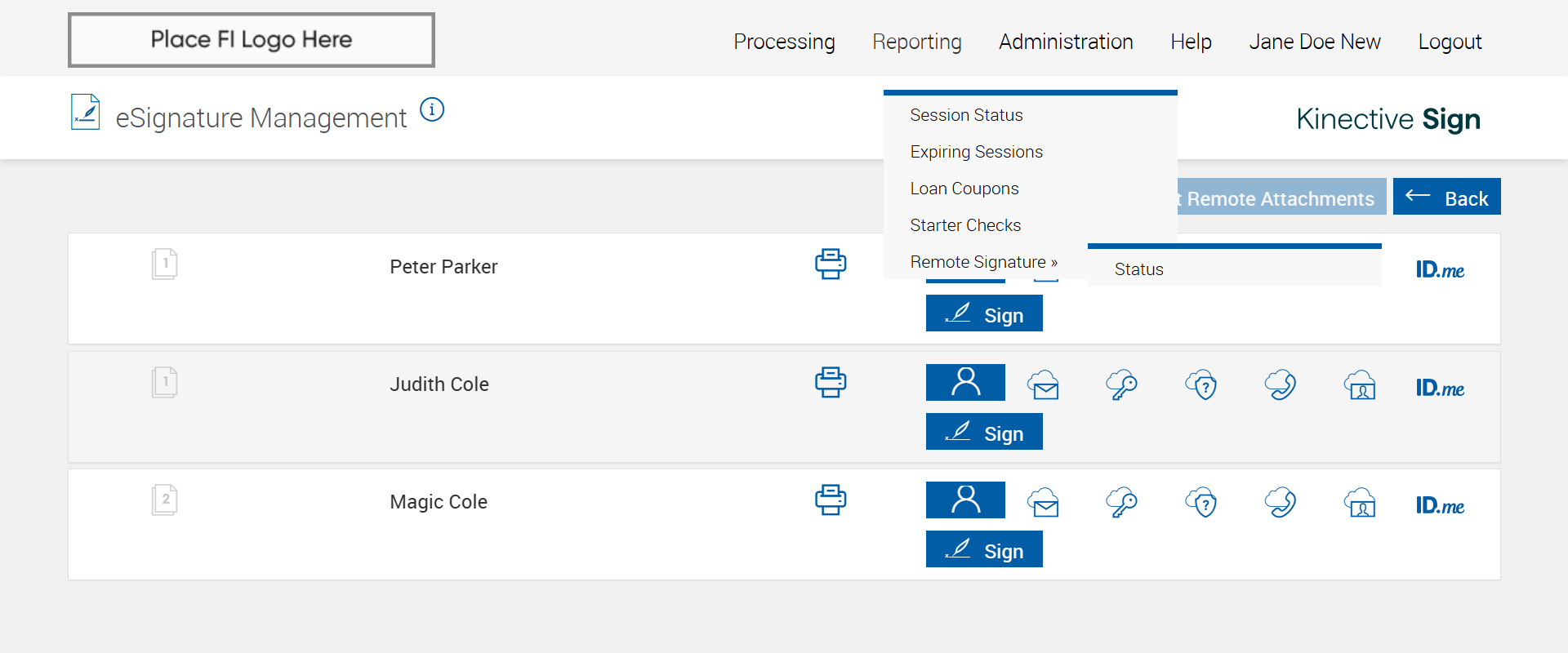Click printer icon in Judith Cole row
The image size is (1568, 653).
click(831, 382)
